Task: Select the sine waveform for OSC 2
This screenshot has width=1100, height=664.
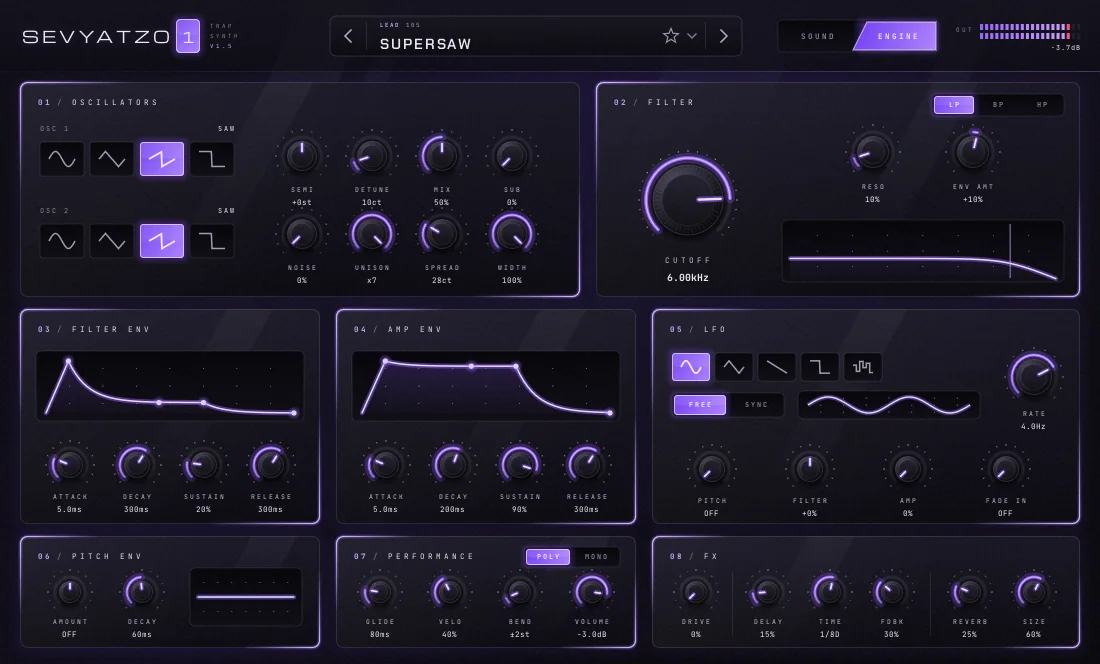Action: click(62, 241)
